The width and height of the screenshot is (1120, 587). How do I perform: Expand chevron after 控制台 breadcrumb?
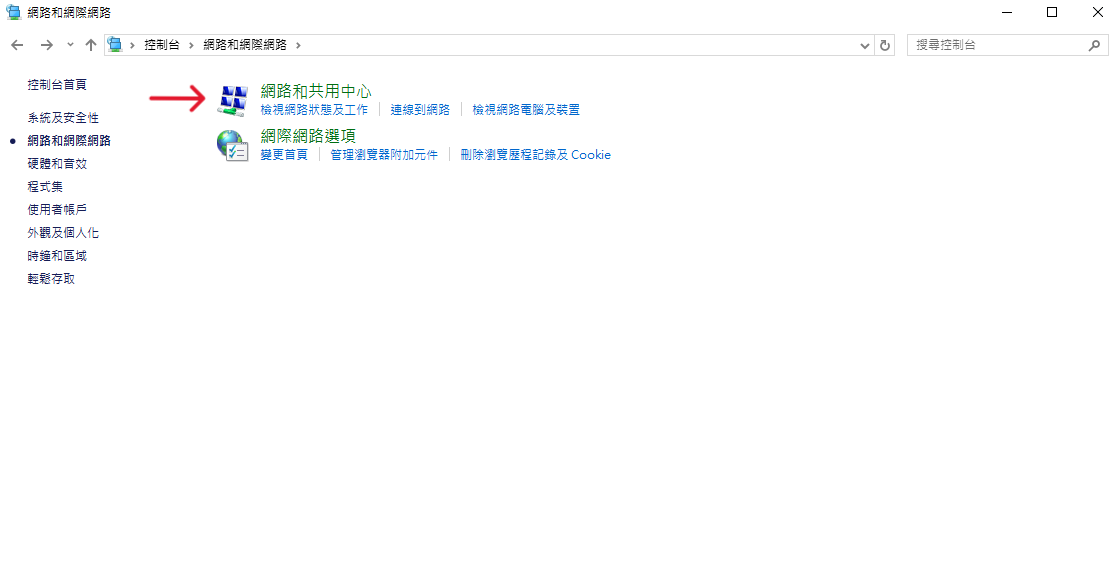click(191, 45)
